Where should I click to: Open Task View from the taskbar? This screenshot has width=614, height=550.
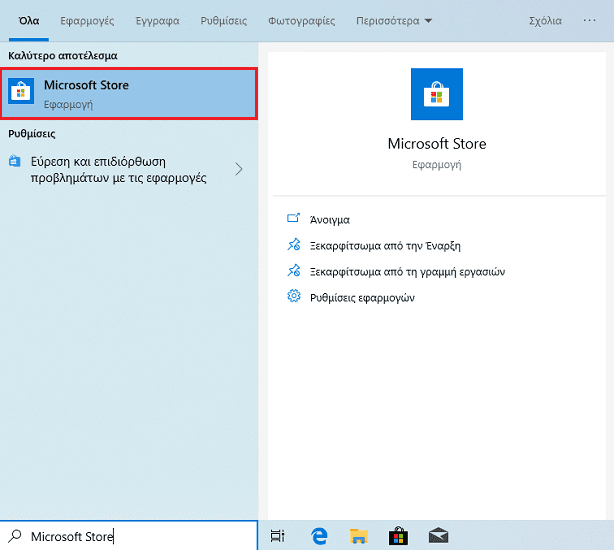click(278, 536)
